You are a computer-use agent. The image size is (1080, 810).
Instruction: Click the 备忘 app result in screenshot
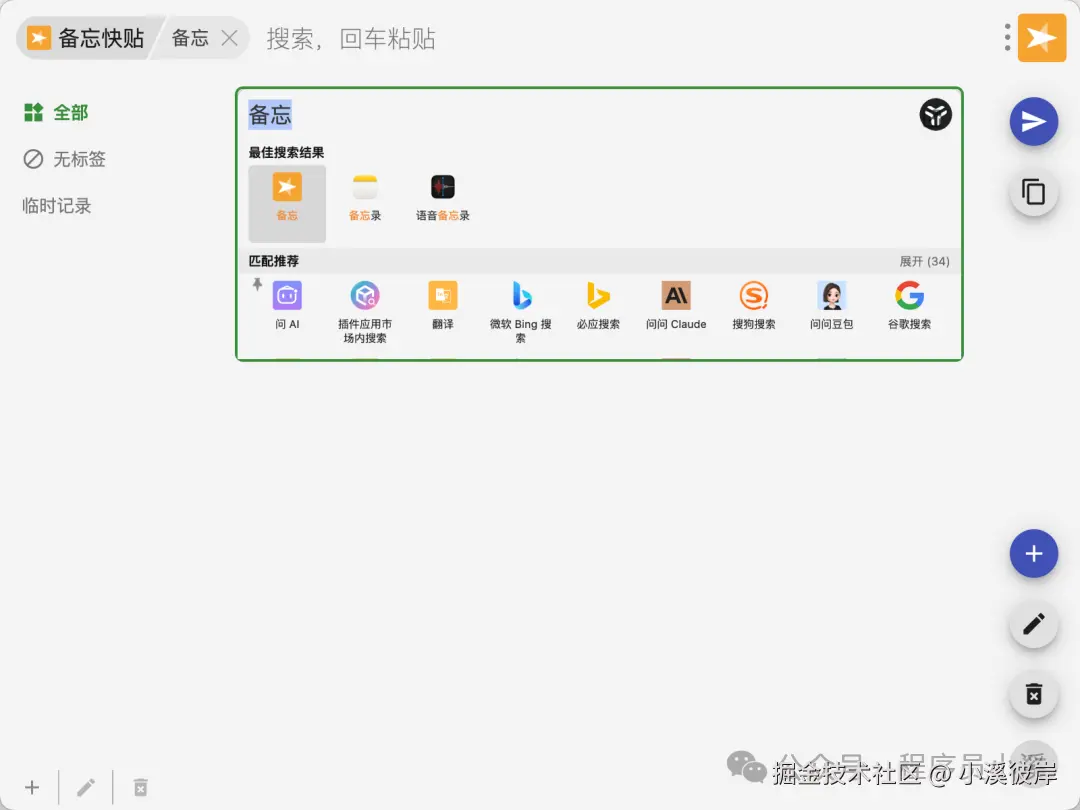tap(287, 204)
